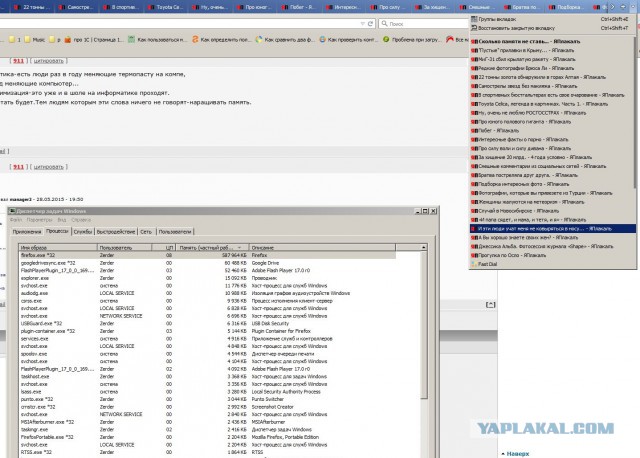This screenshot has width=640, height=458.
Task: Switch to the "Самостре..." browser tab
Action: coord(76,7)
